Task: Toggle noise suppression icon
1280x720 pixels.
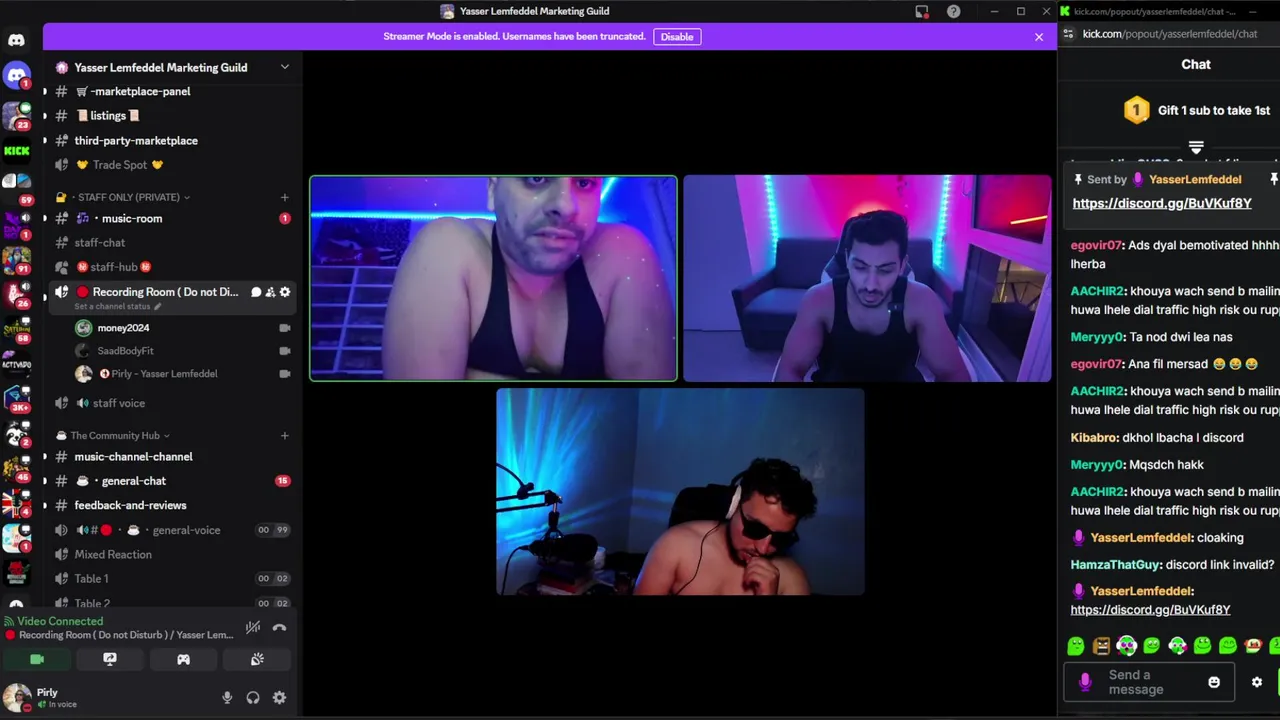Action: click(x=253, y=628)
